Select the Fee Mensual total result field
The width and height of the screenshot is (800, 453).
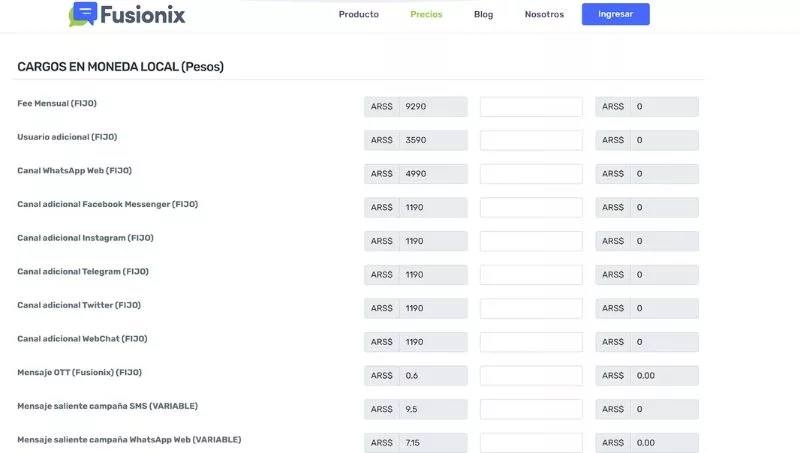pyautogui.click(x=664, y=107)
